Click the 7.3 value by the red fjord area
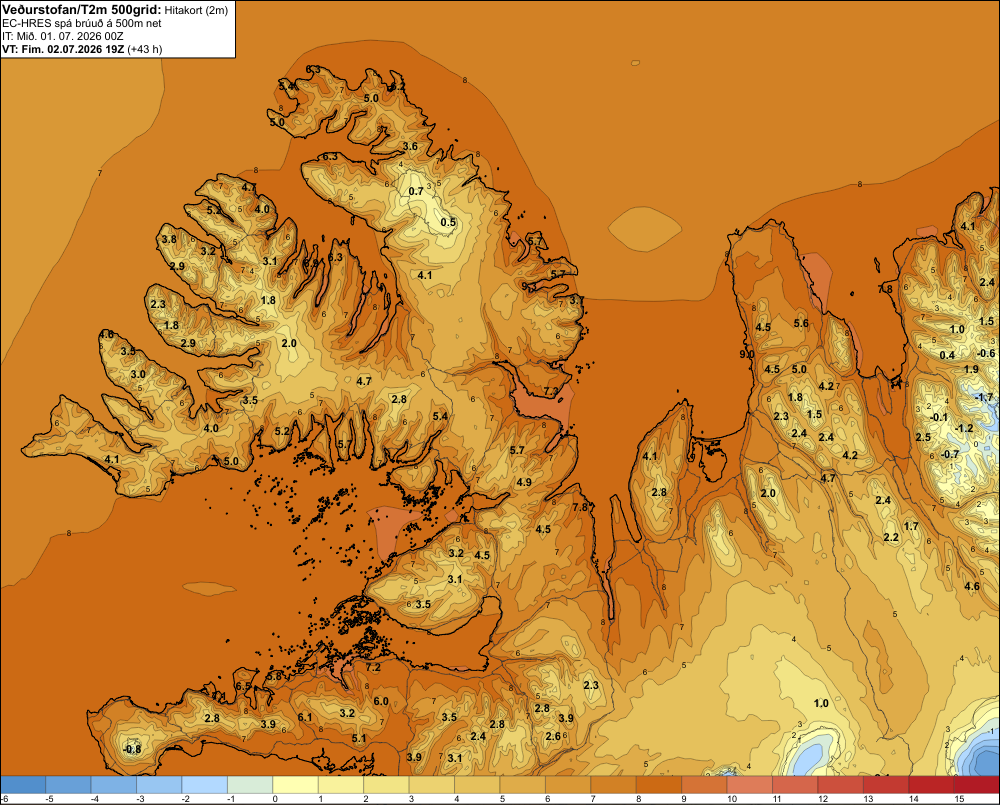 tap(551, 391)
